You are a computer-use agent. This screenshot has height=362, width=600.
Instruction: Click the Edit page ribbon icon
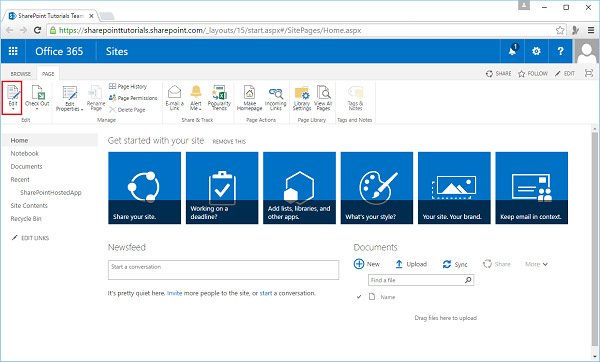pos(13,92)
